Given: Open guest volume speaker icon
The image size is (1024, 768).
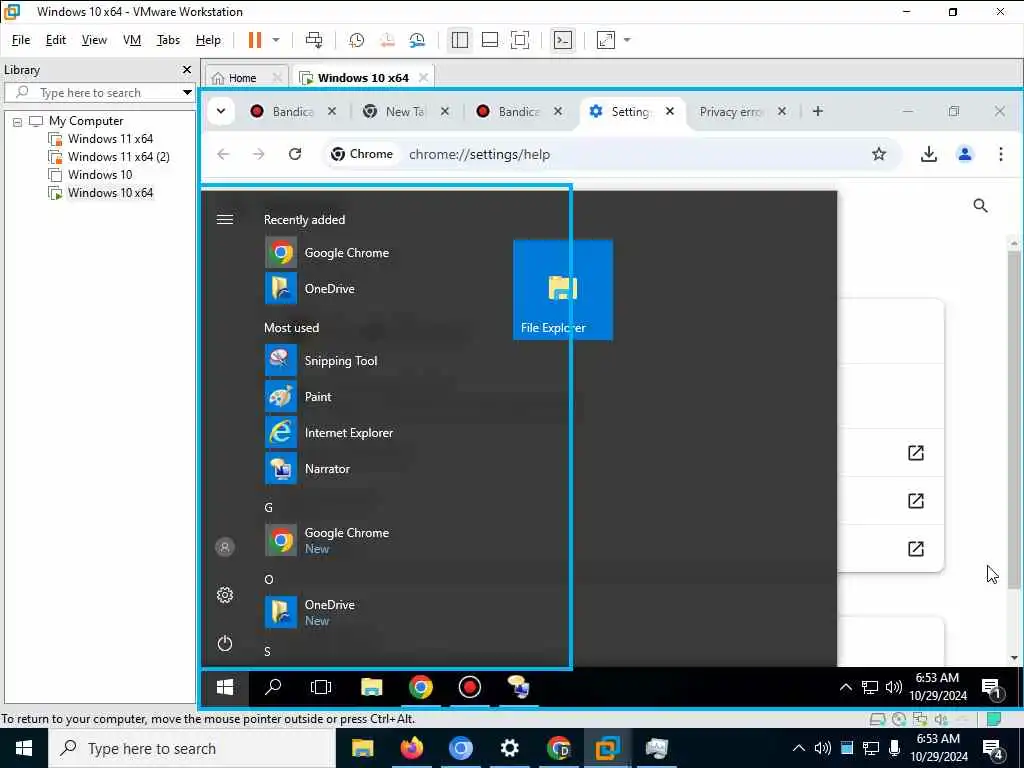Looking at the screenshot, I should coord(893,687).
